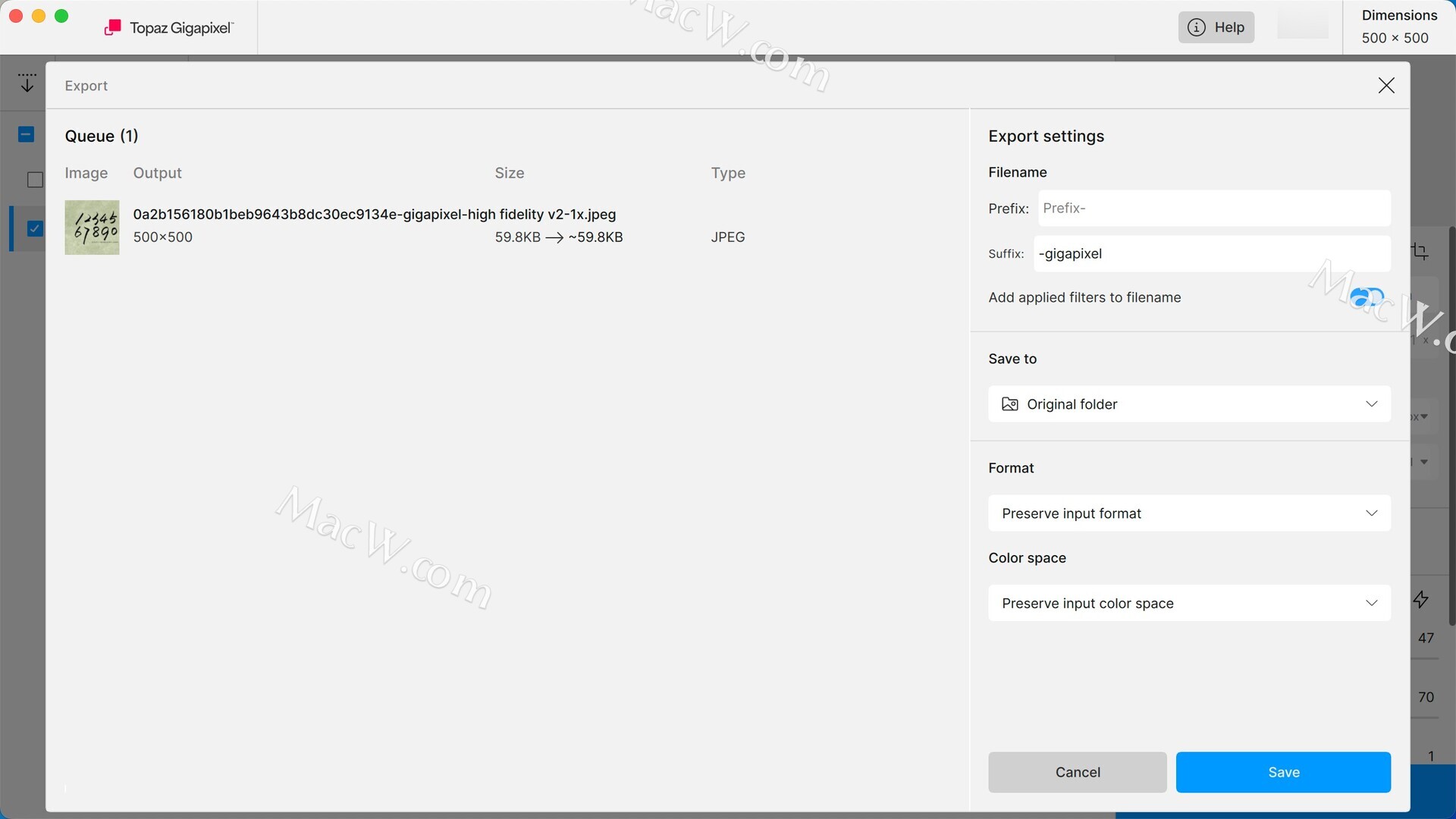Image resolution: width=1456 pixels, height=819 pixels.
Task: Uncheck the checked image checkbox in sidebar
Action: (x=35, y=228)
